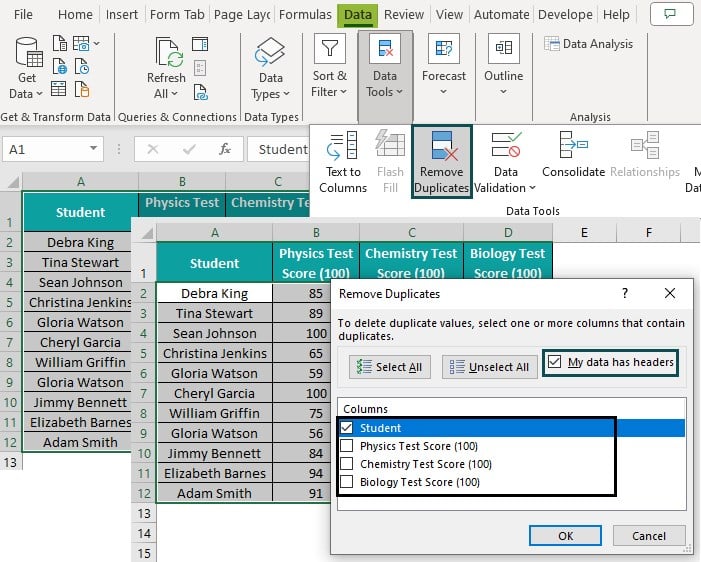Check the Chemistry Test Score (100) column

tap(346, 464)
